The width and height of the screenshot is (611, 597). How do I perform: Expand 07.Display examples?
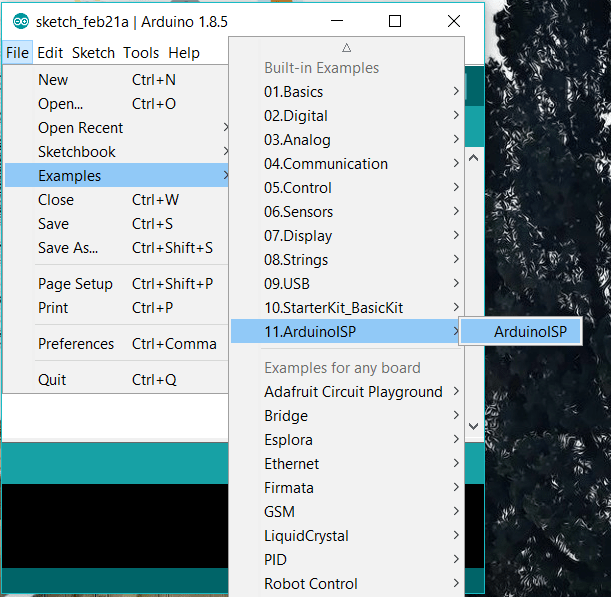tap(346, 236)
